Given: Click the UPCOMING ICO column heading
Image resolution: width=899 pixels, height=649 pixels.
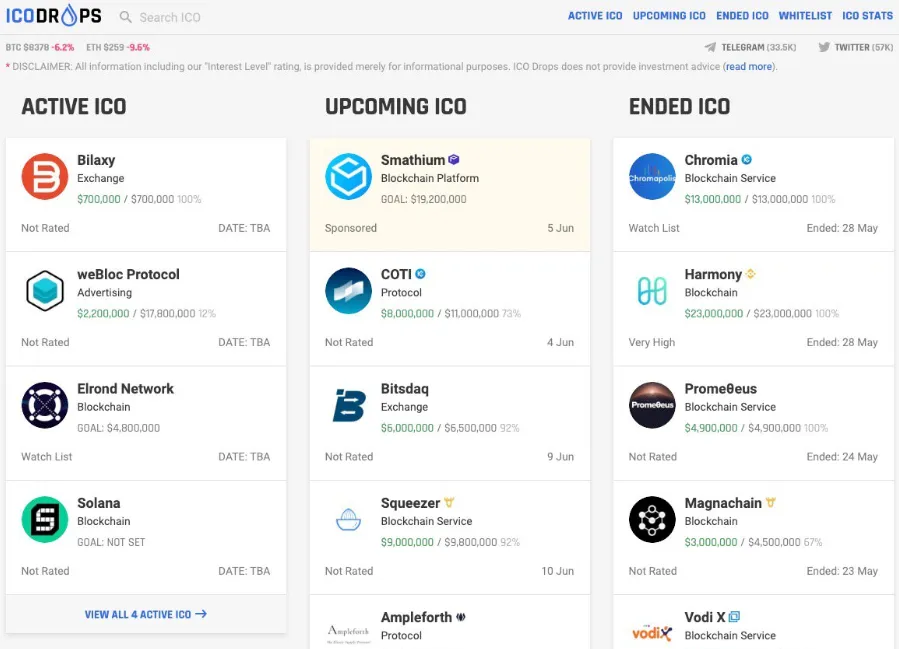Looking at the screenshot, I should tap(396, 107).
